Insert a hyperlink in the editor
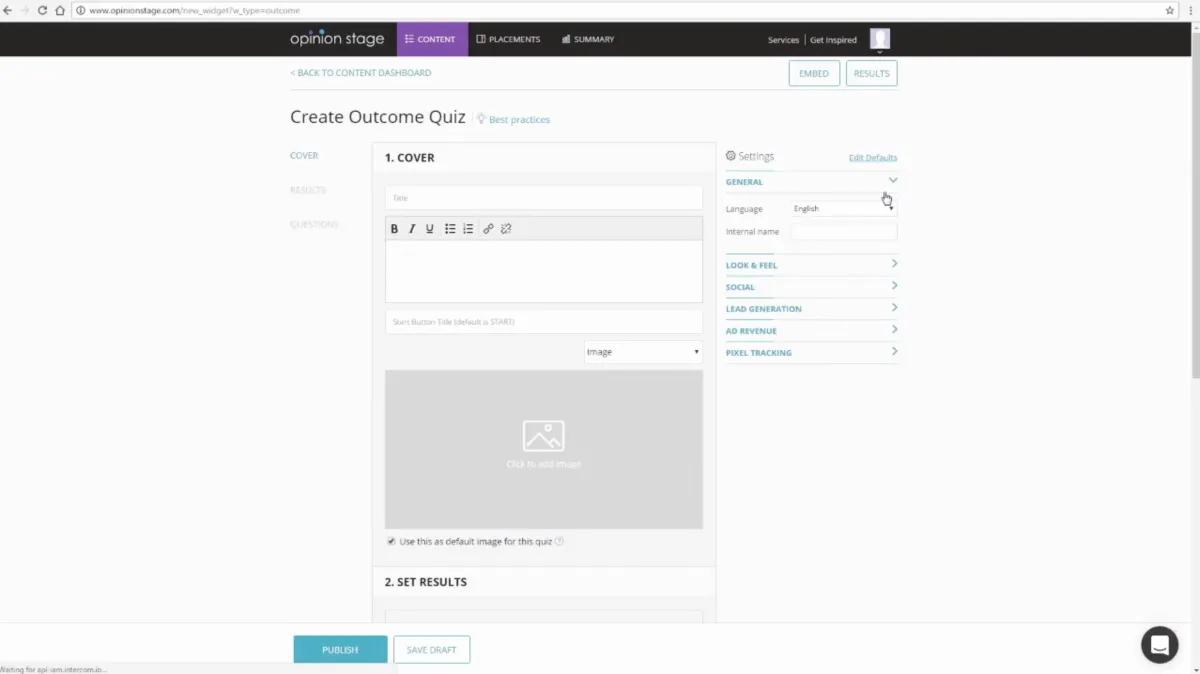Screen dimensions: 1200x674 (x=488, y=229)
